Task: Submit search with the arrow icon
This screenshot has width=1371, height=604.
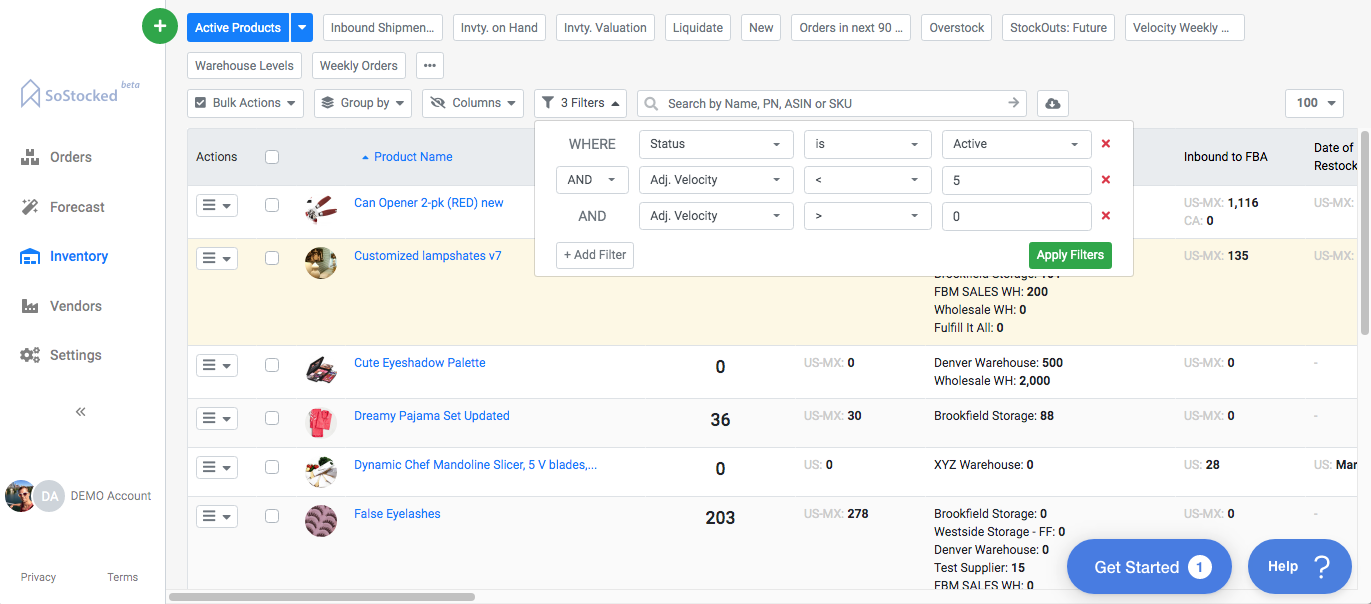Action: coord(1014,103)
